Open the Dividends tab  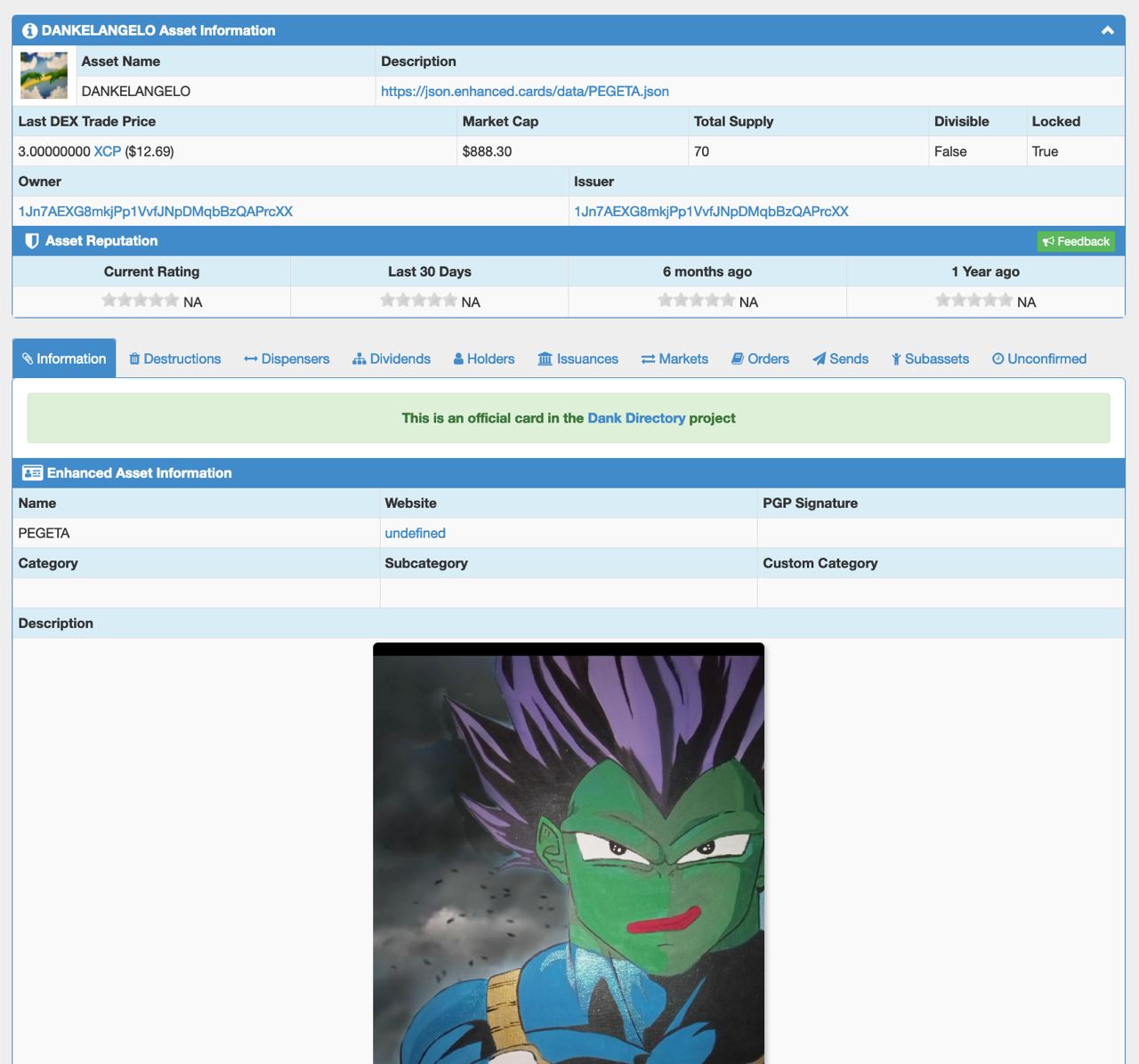[x=392, y=359]
